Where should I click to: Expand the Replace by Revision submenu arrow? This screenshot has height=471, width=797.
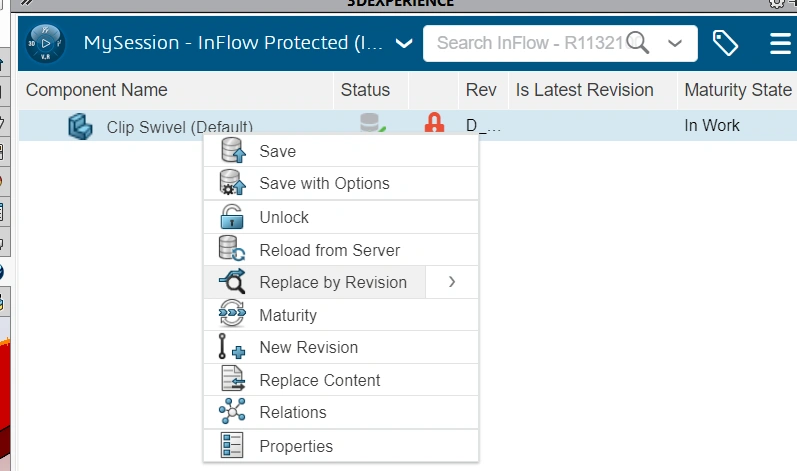click(x=452, y=282)
